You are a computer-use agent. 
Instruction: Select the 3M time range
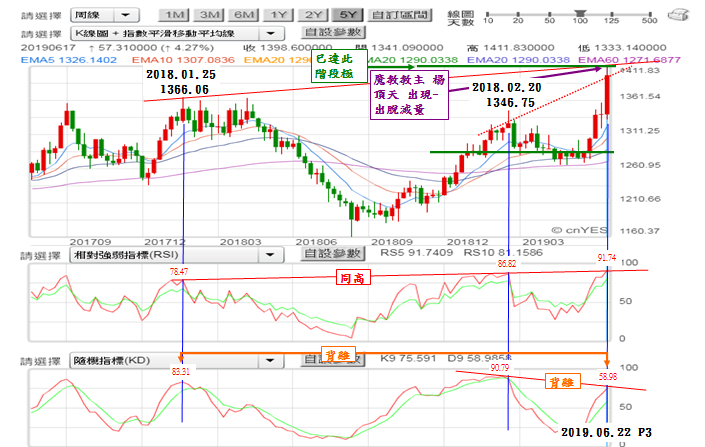pyautogui.click(x=209, y=15)
